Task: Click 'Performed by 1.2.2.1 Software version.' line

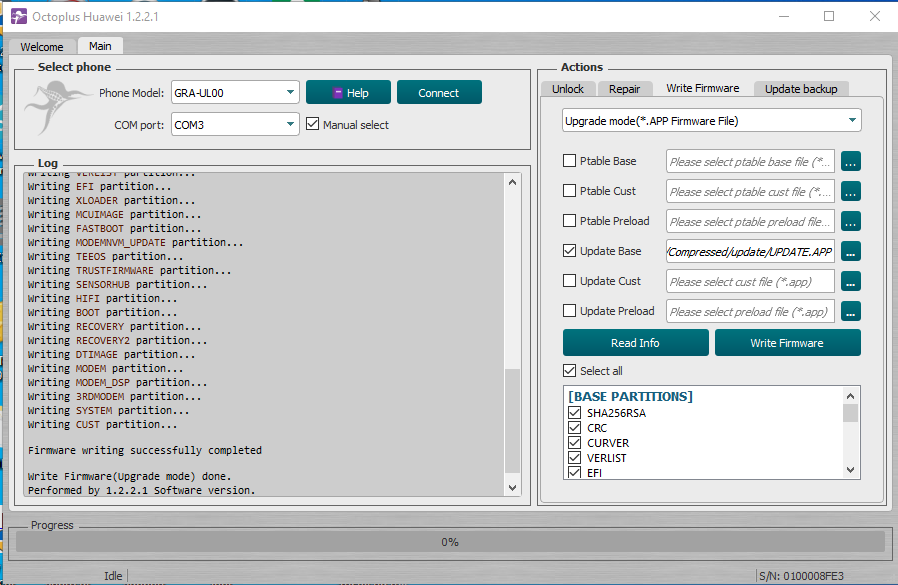Action: [141, 490]
